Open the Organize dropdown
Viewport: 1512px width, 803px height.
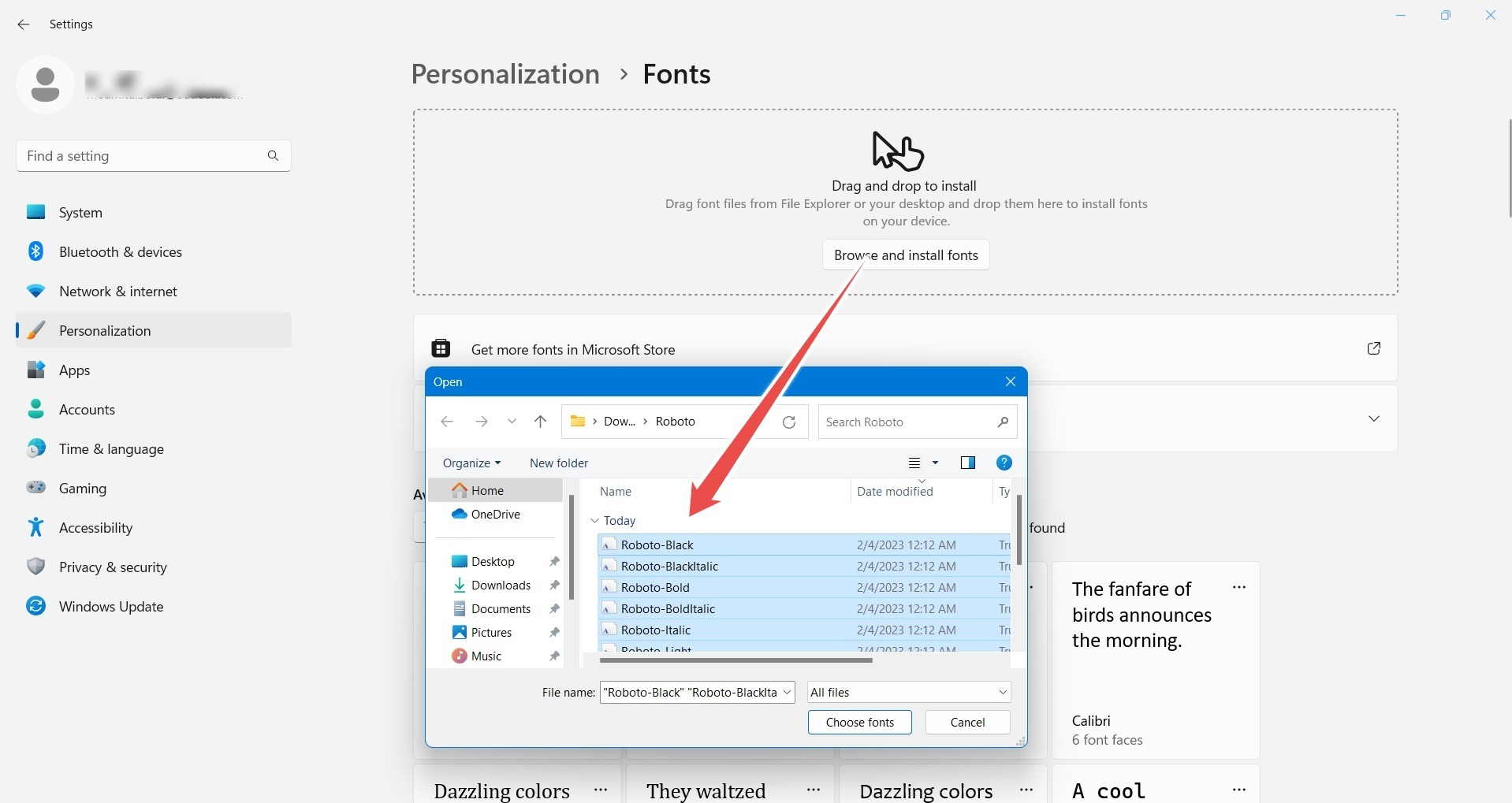471,463
